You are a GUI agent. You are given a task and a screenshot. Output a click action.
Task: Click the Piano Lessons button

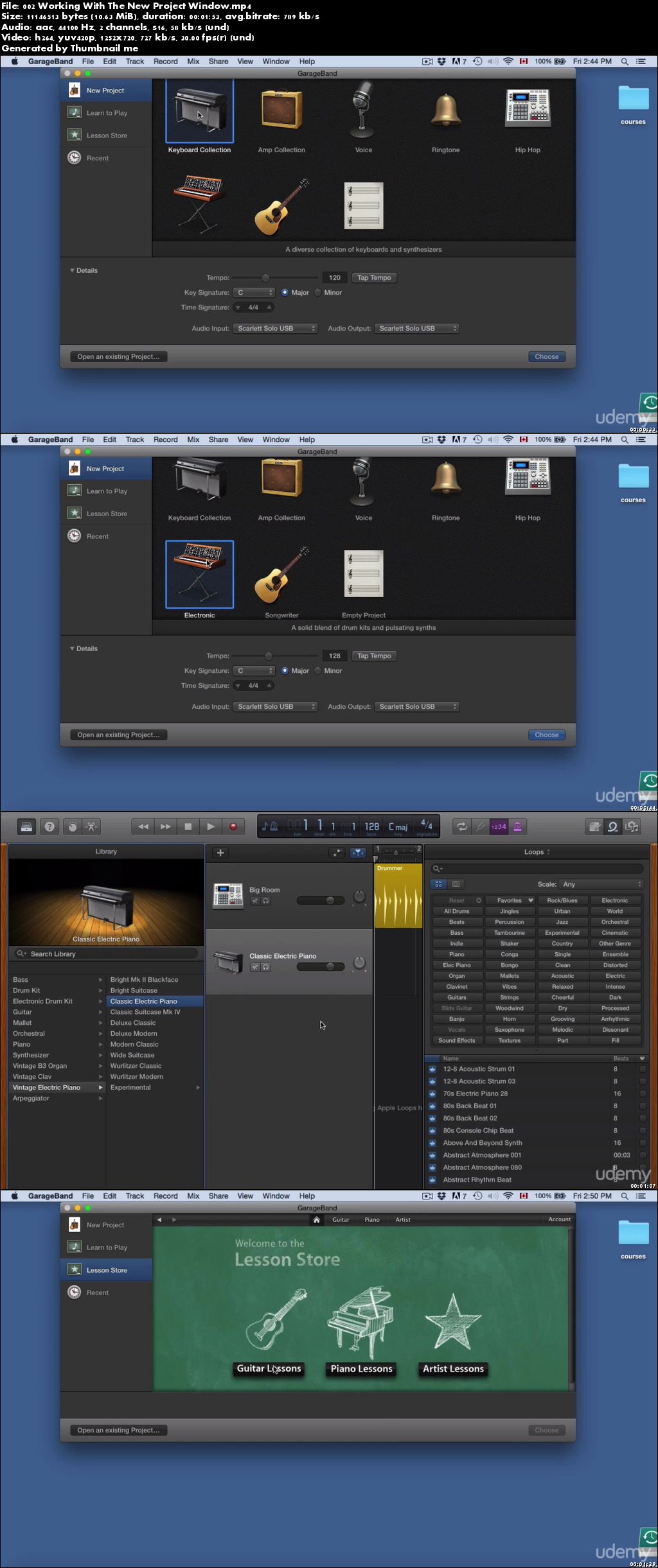click(x=361, y=1369)
